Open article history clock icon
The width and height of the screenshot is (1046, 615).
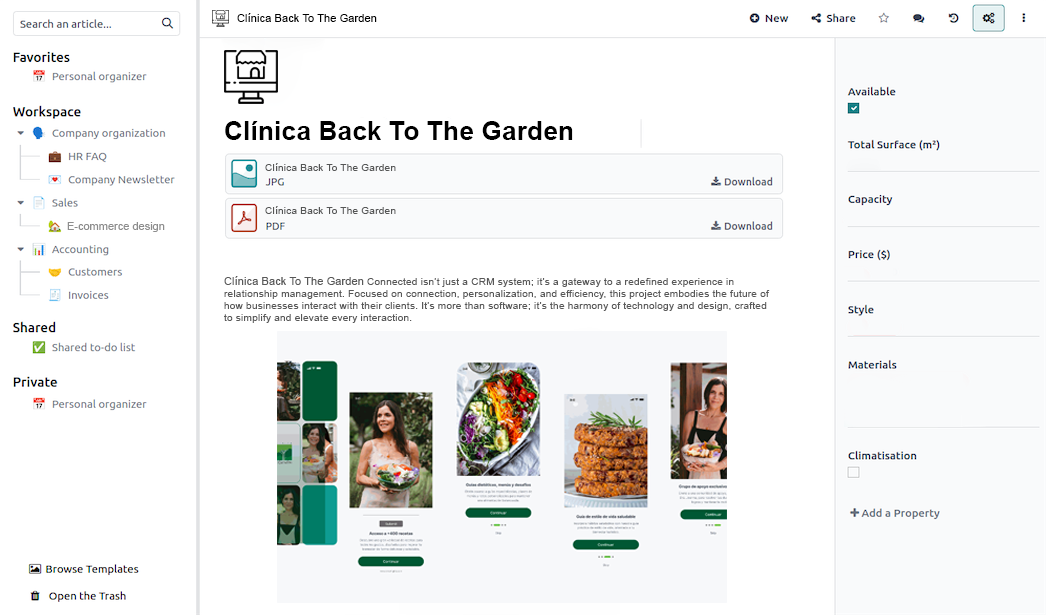(x=953, y=18)
